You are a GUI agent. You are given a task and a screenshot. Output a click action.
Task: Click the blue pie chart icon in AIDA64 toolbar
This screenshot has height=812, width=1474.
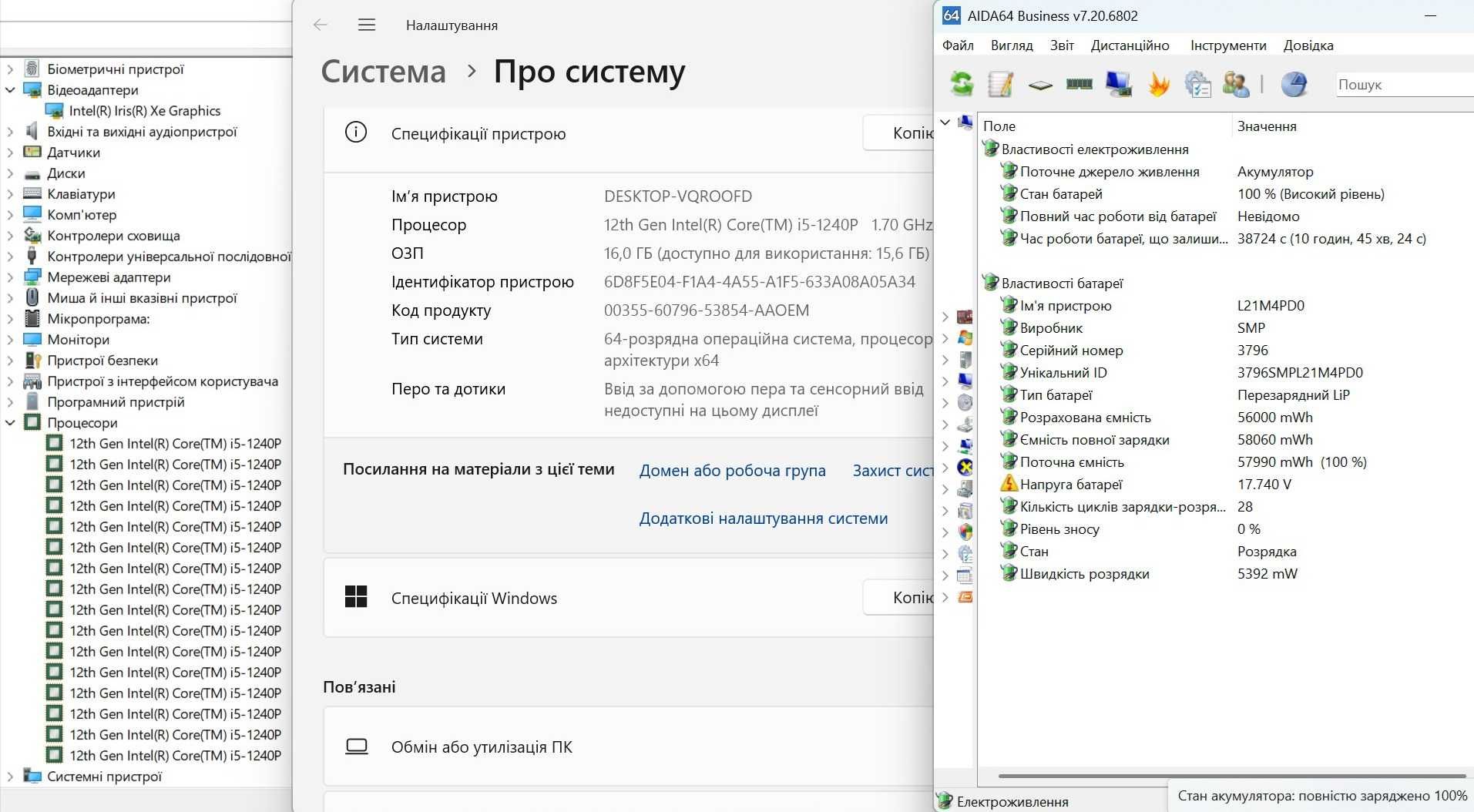[x=1294, y=84]
